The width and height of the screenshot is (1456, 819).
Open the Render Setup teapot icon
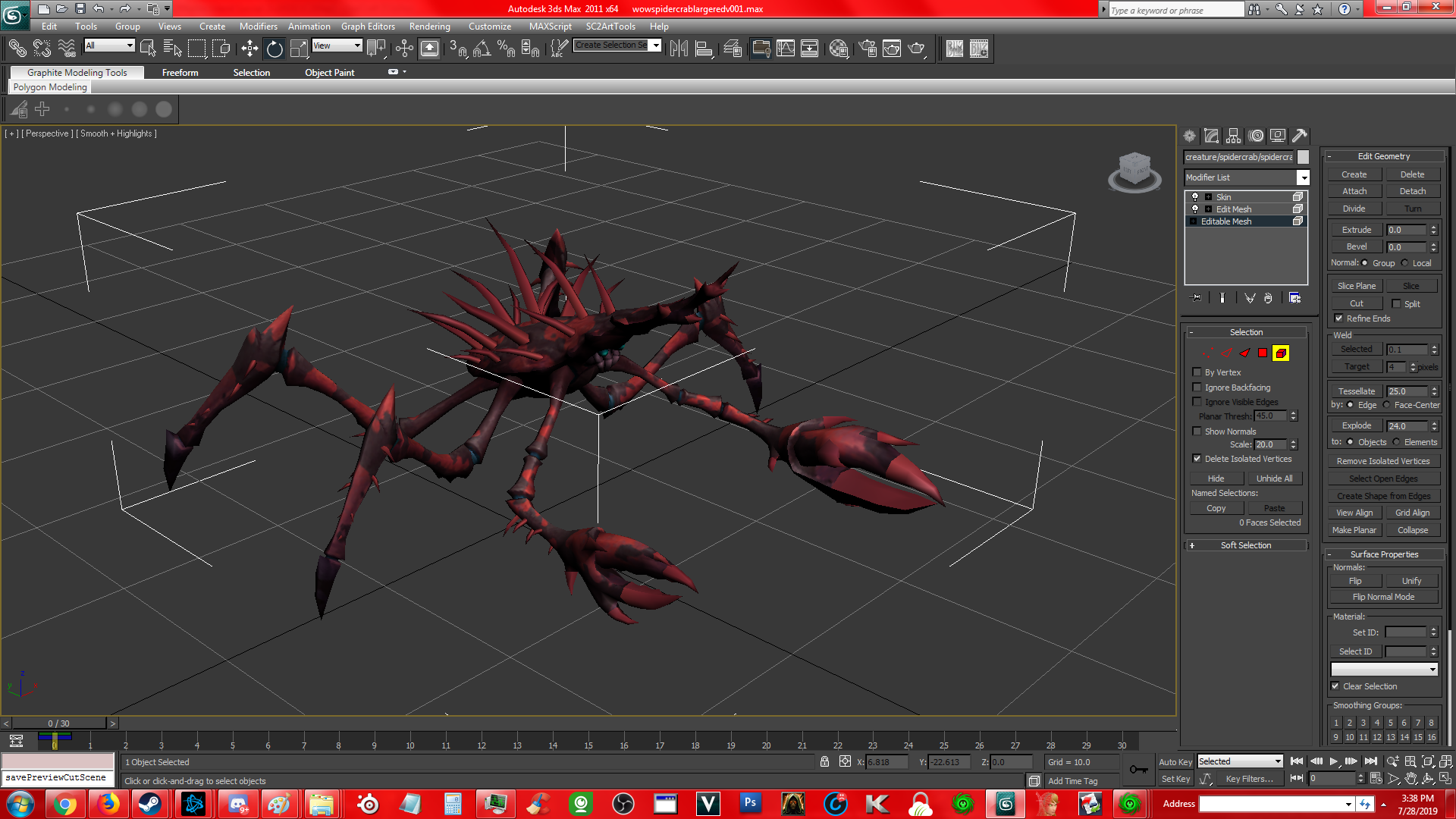[x=868, y=49]
